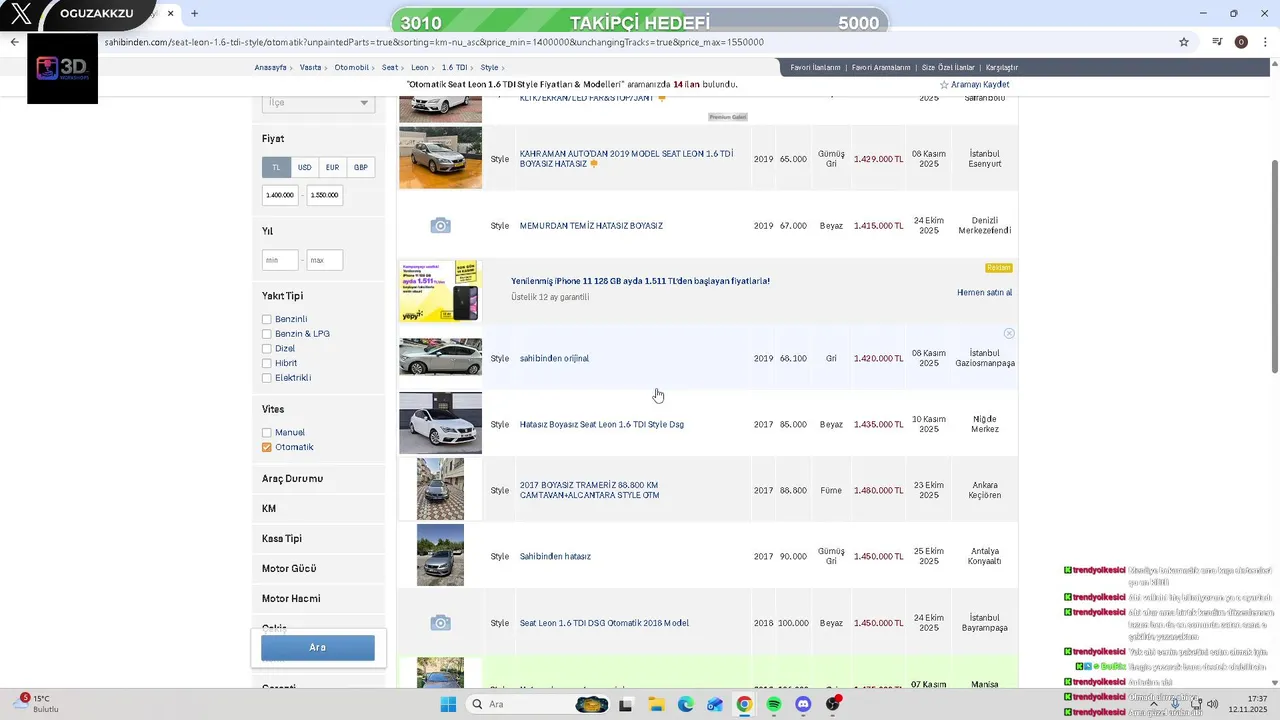Go to the 1.6 TDI breadcrumb
Image resolution: width=1280 pixels, height=720 pixels.
pyautogui.click(x=454, y=67)
